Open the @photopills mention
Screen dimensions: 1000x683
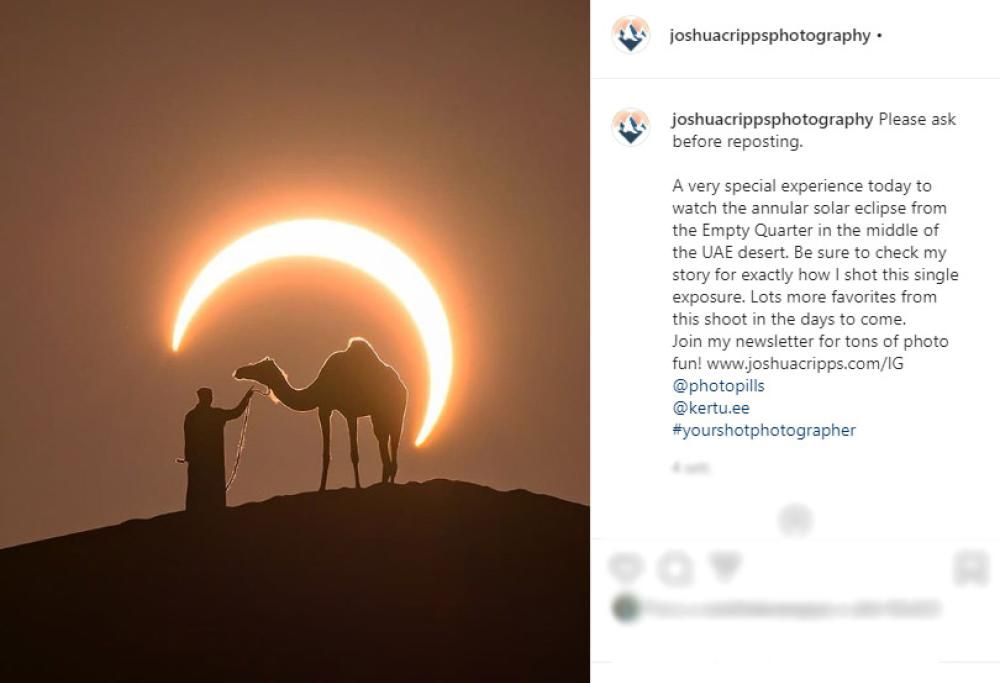coord(718,386)
